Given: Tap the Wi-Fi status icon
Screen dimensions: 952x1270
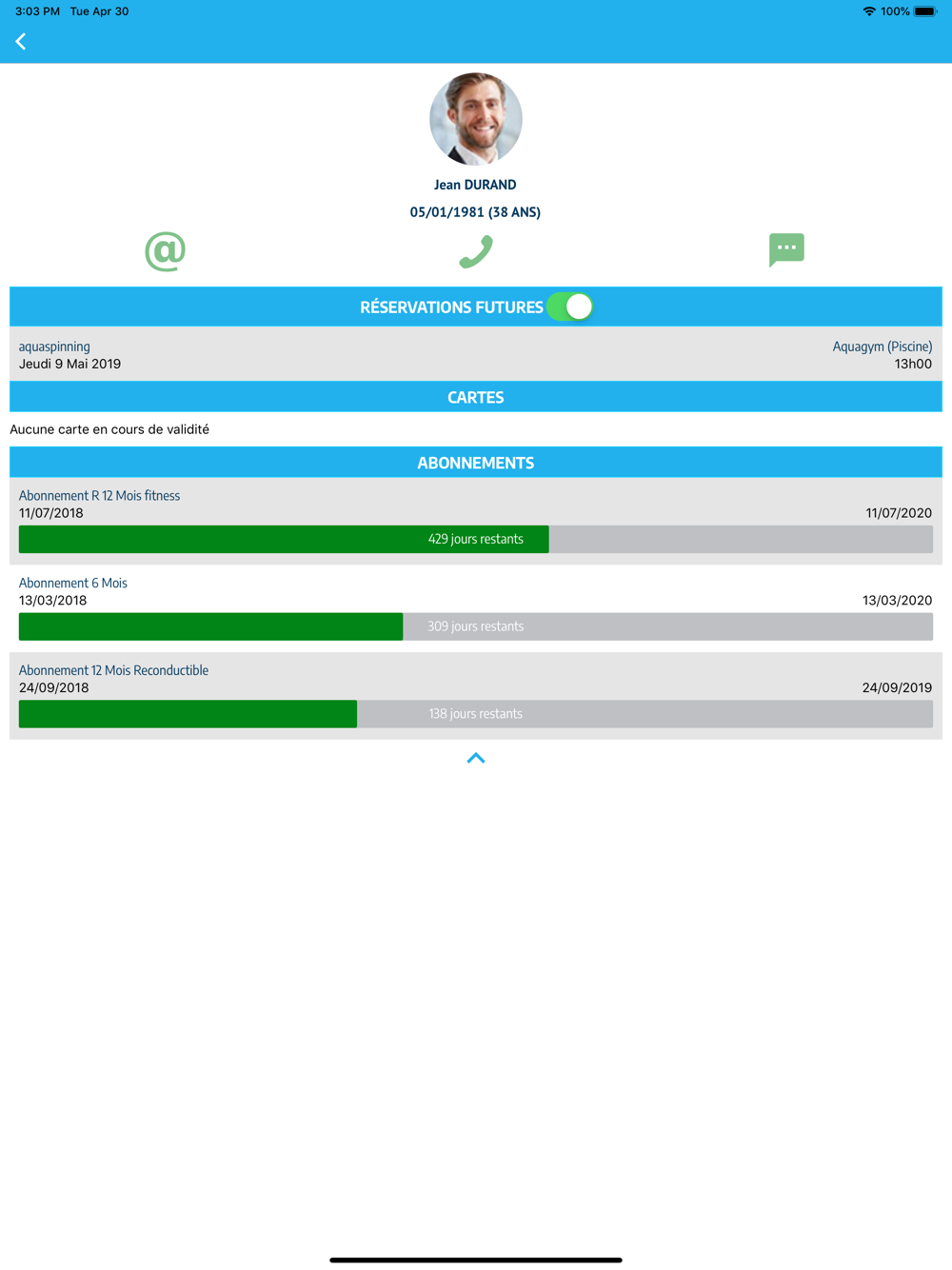Looking at the screenshot, I should (x=869, y=11).
